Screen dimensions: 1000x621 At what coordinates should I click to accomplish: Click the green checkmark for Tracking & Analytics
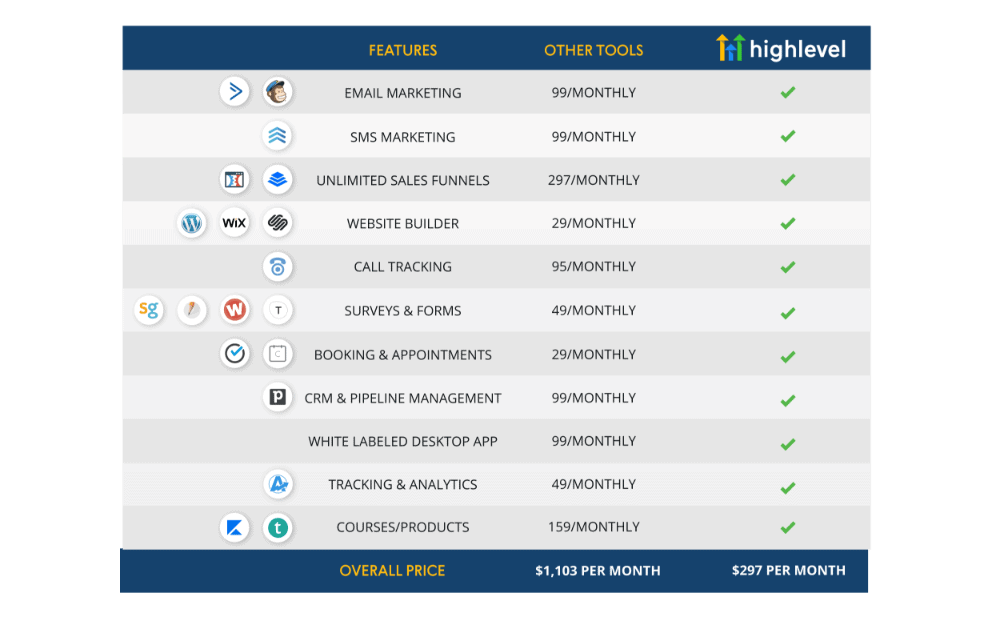(788, 488)
